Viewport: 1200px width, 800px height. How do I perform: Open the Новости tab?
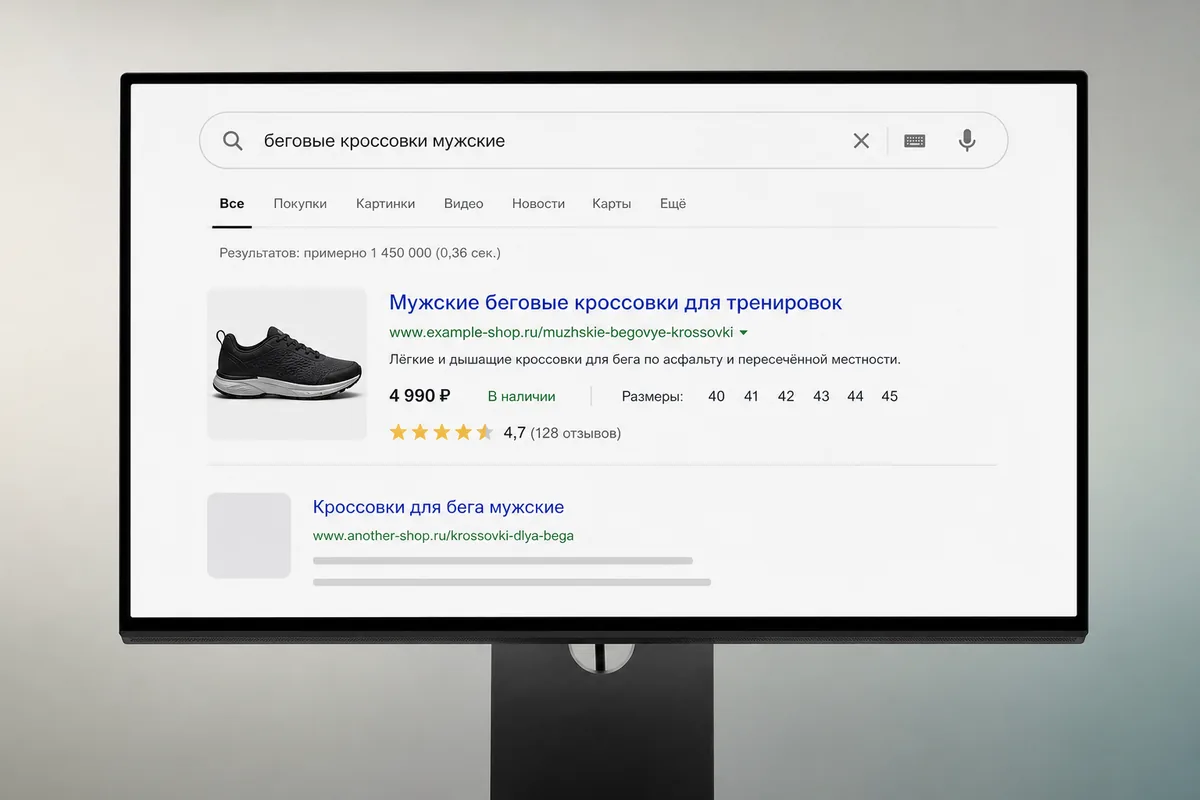pos(538,203)
